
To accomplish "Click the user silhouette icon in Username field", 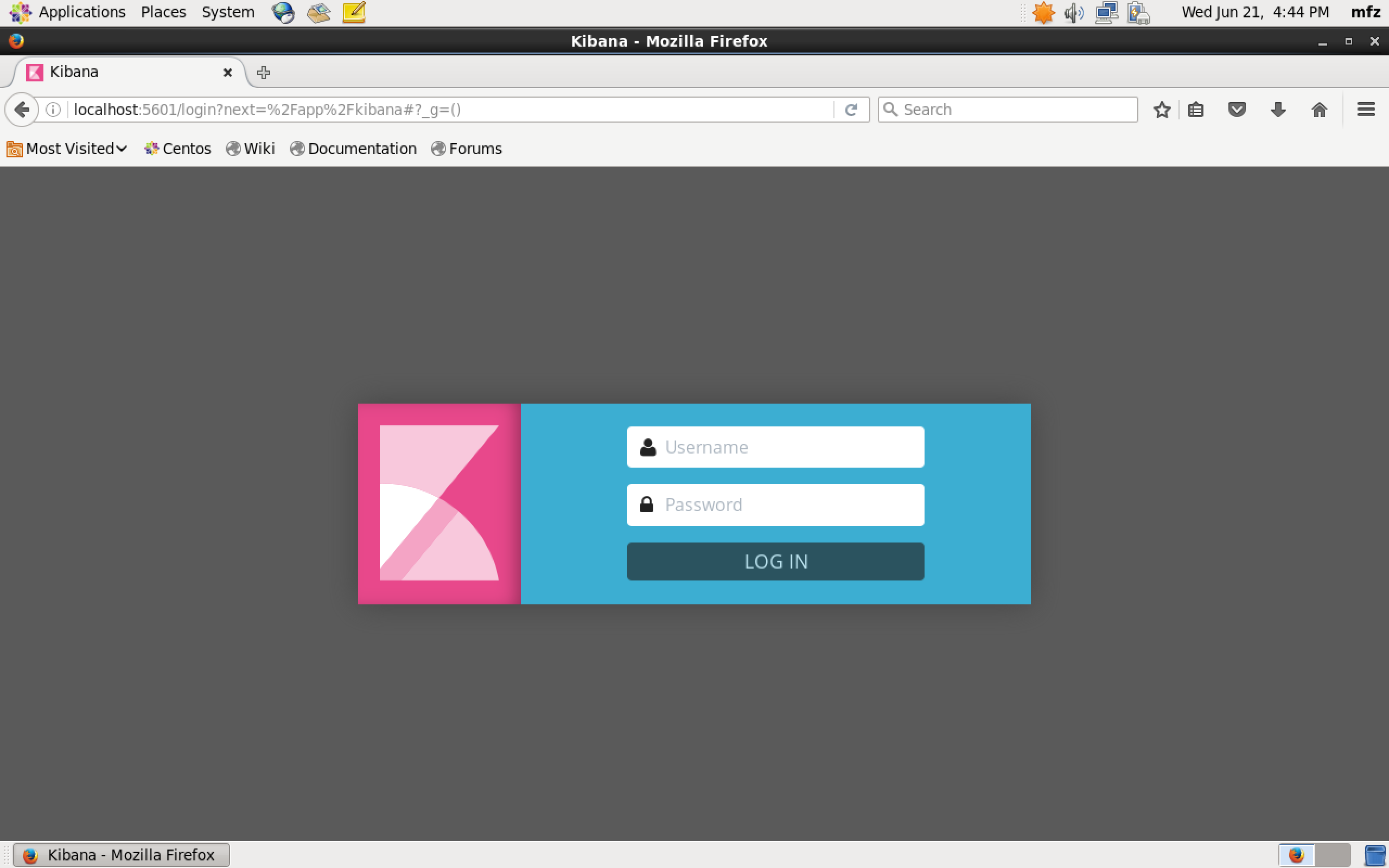I will [647, 446].
